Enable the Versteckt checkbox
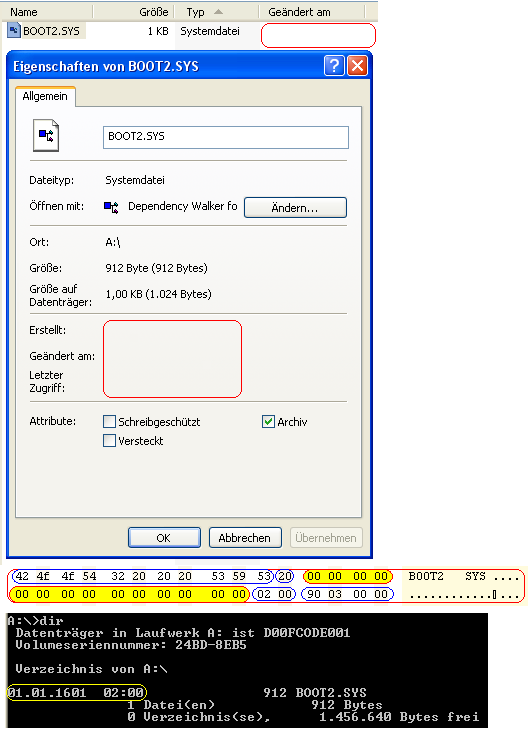This screenshot has width=531, height=746. (x=109, y=441)
